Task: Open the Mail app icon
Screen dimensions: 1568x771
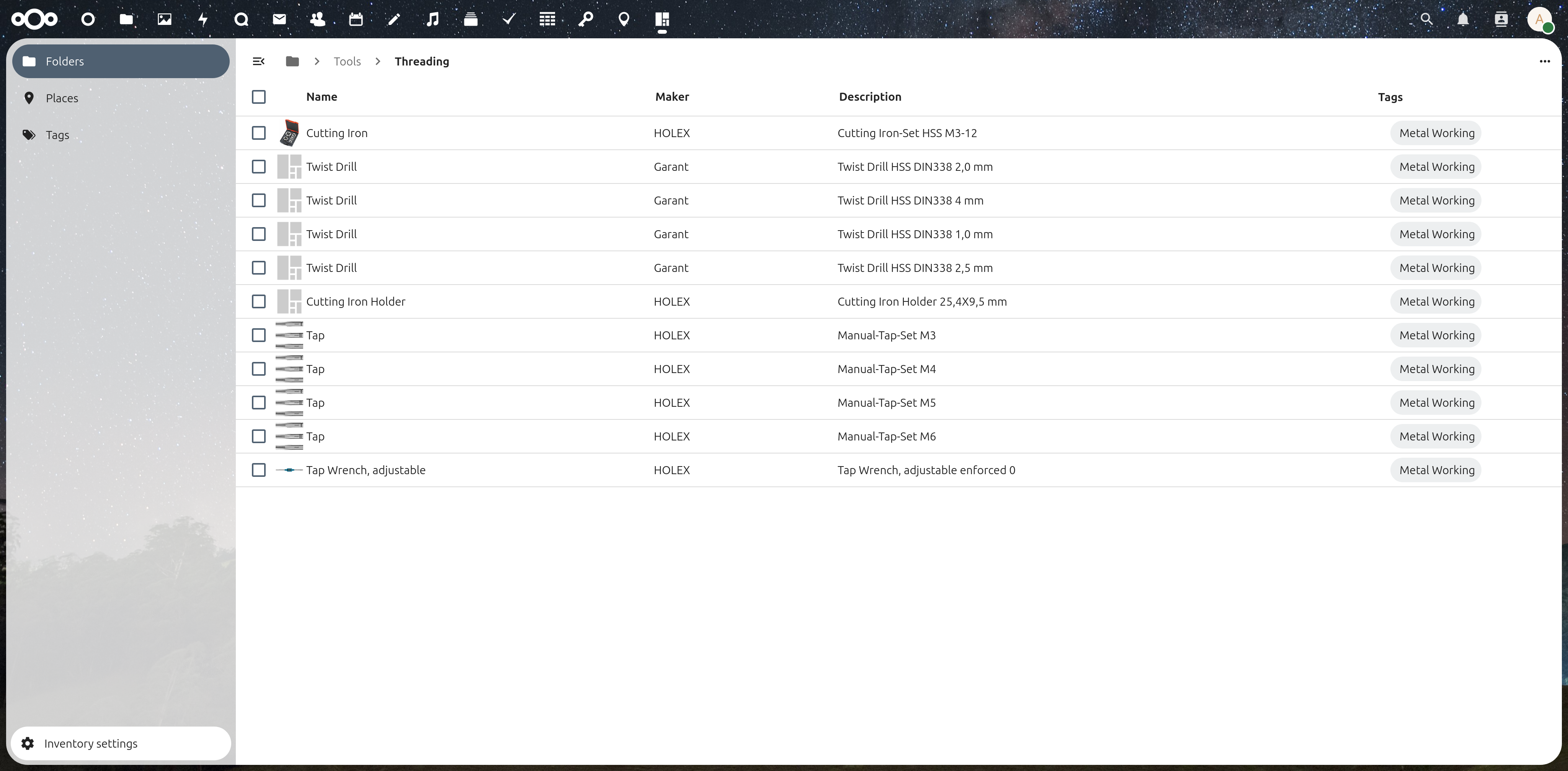Action: (279, 20)
